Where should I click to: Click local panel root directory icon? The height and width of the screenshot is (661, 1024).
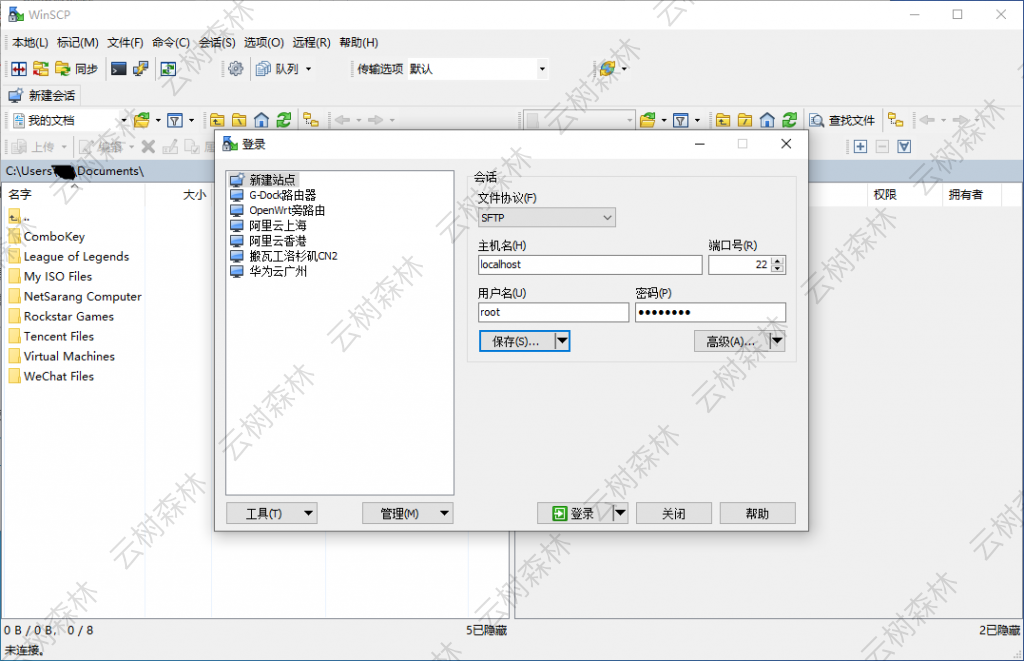(x=239, y=120)
